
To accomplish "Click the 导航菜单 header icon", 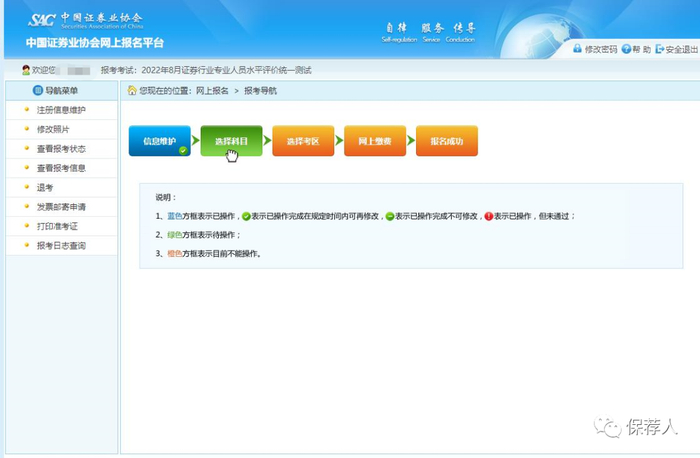I will [38, 90].
